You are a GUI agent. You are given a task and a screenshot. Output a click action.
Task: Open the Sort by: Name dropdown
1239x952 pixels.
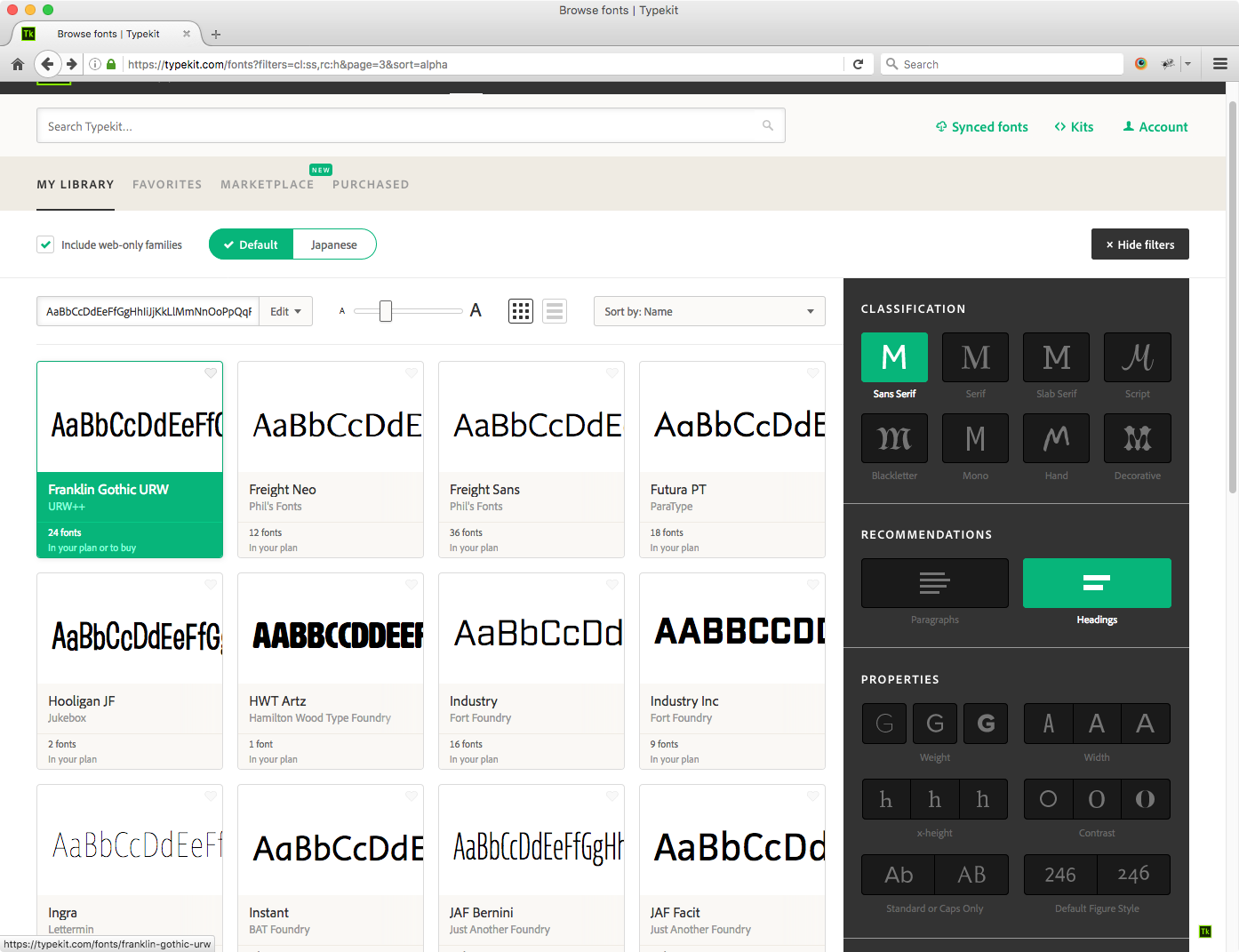click(709, 311)
